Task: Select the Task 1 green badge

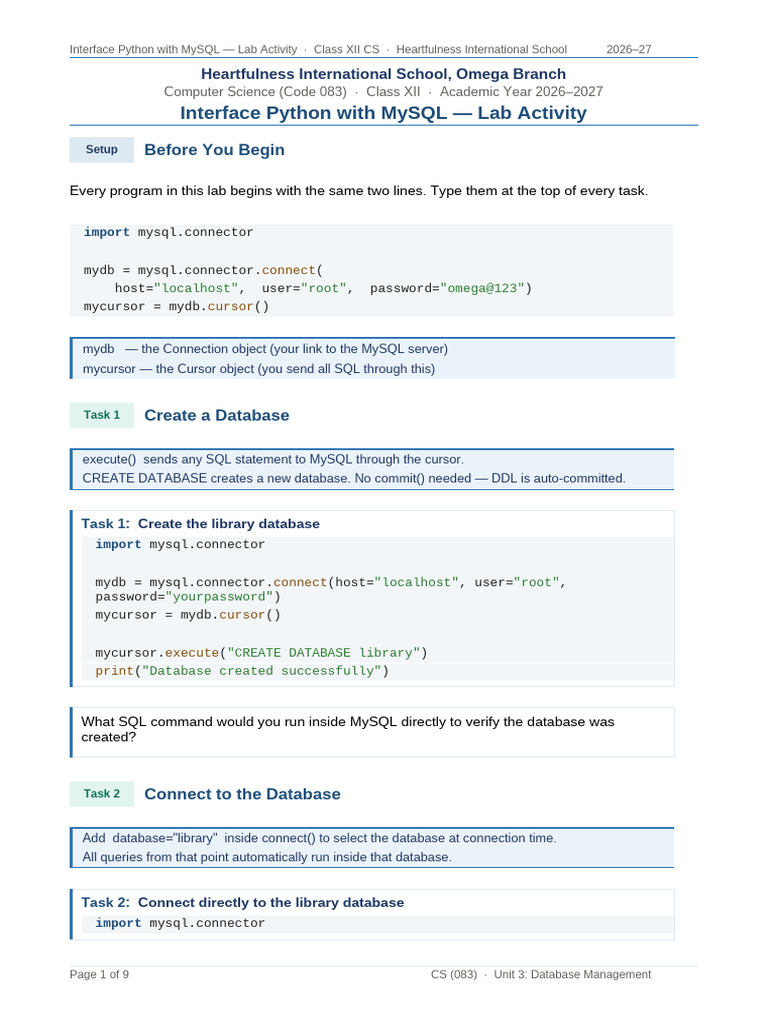Action: [x=102, y=415]
